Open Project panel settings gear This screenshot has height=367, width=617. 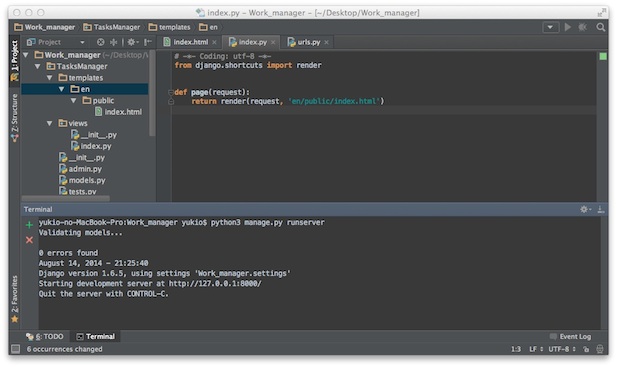pos(133,42)
